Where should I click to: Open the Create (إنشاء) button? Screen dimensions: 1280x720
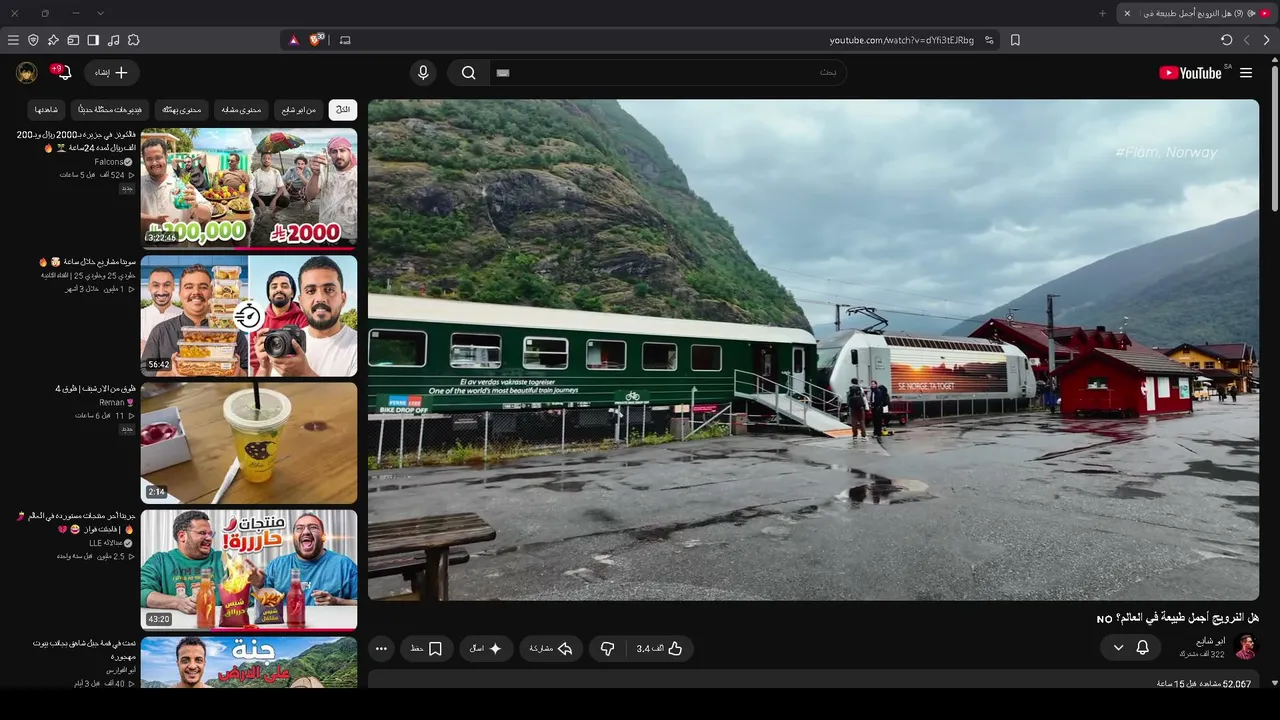tap(112, 73)
